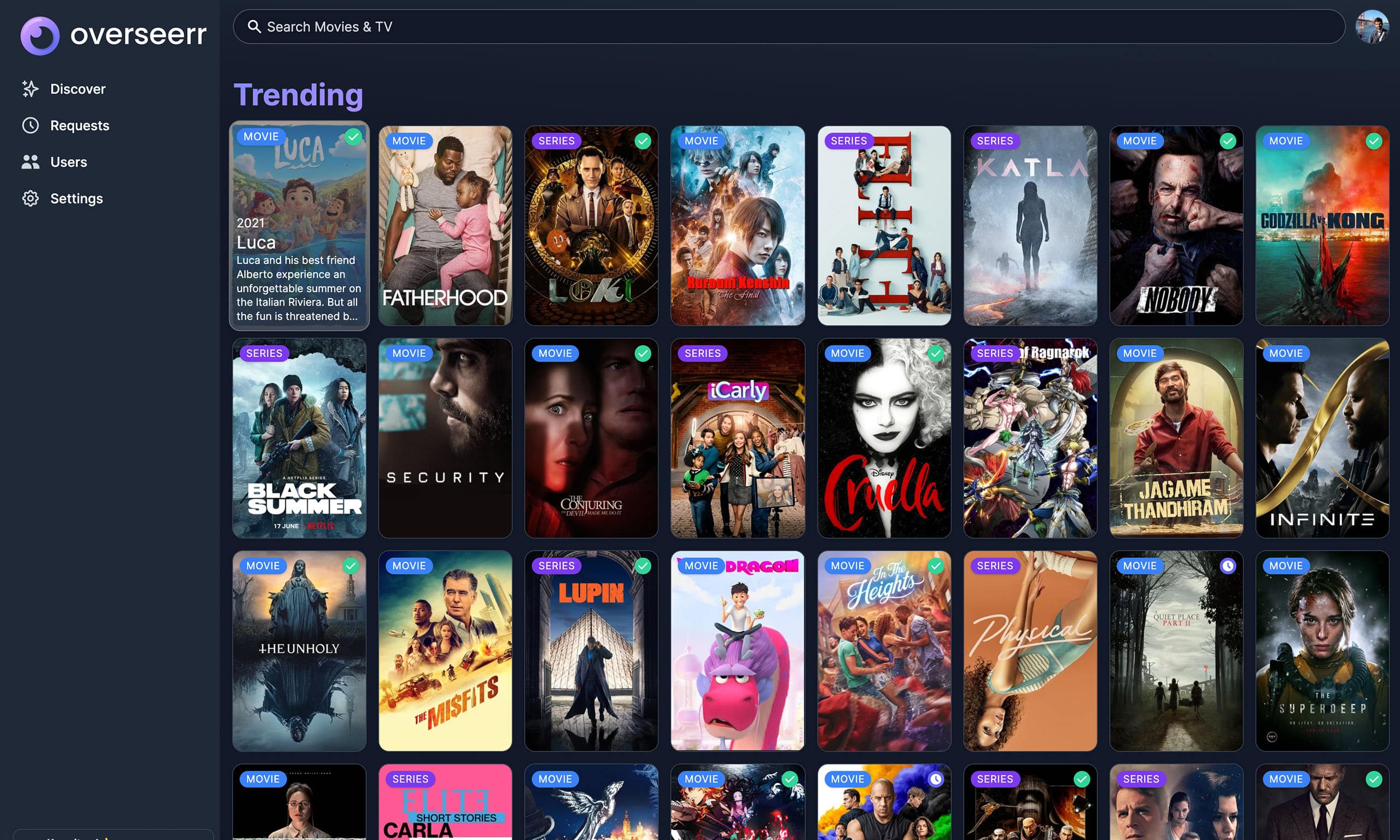The image size is (1400, 840).
Task: Toggle the checkmark on Nobody movie
Action: (x=1228, y=141)
